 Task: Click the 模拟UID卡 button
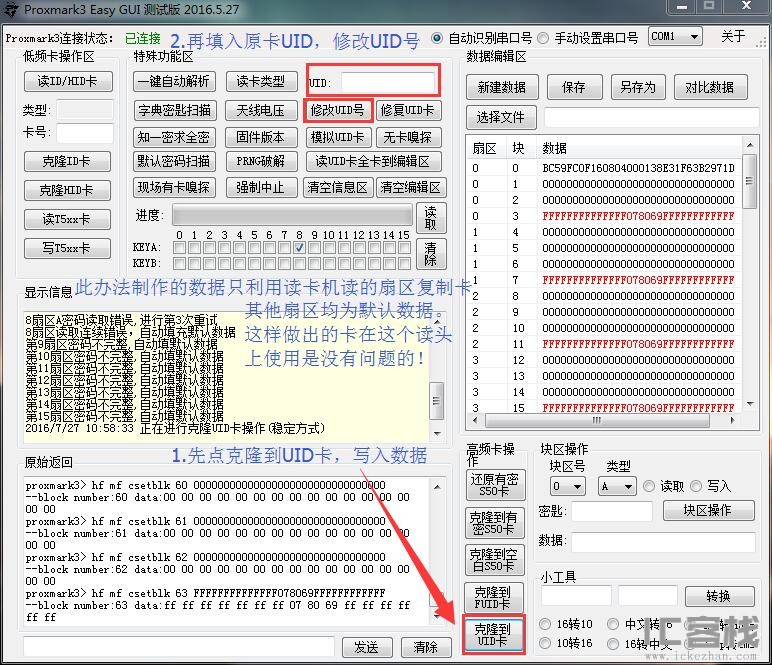(338, 137)
